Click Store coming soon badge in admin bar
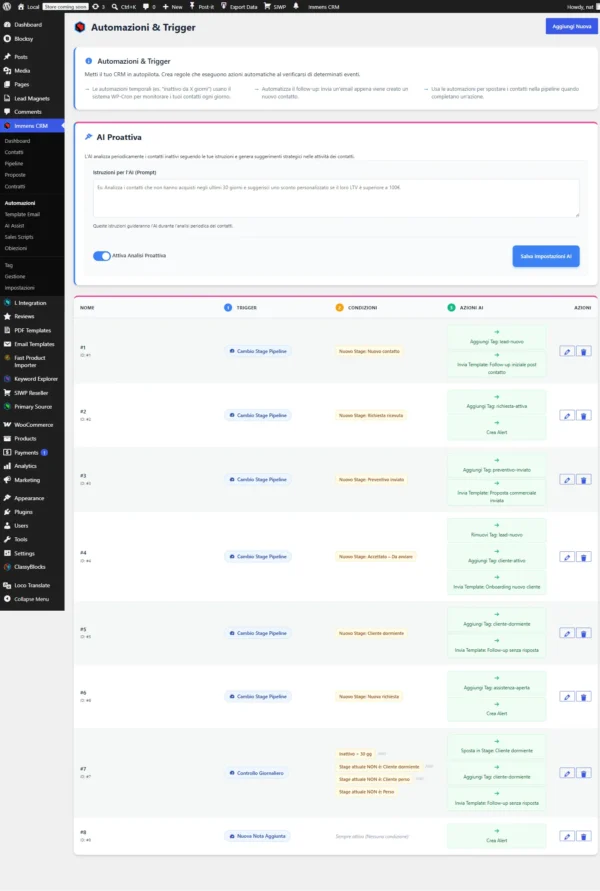This screenshot has width=600, height=891. [x=65, y=7]
